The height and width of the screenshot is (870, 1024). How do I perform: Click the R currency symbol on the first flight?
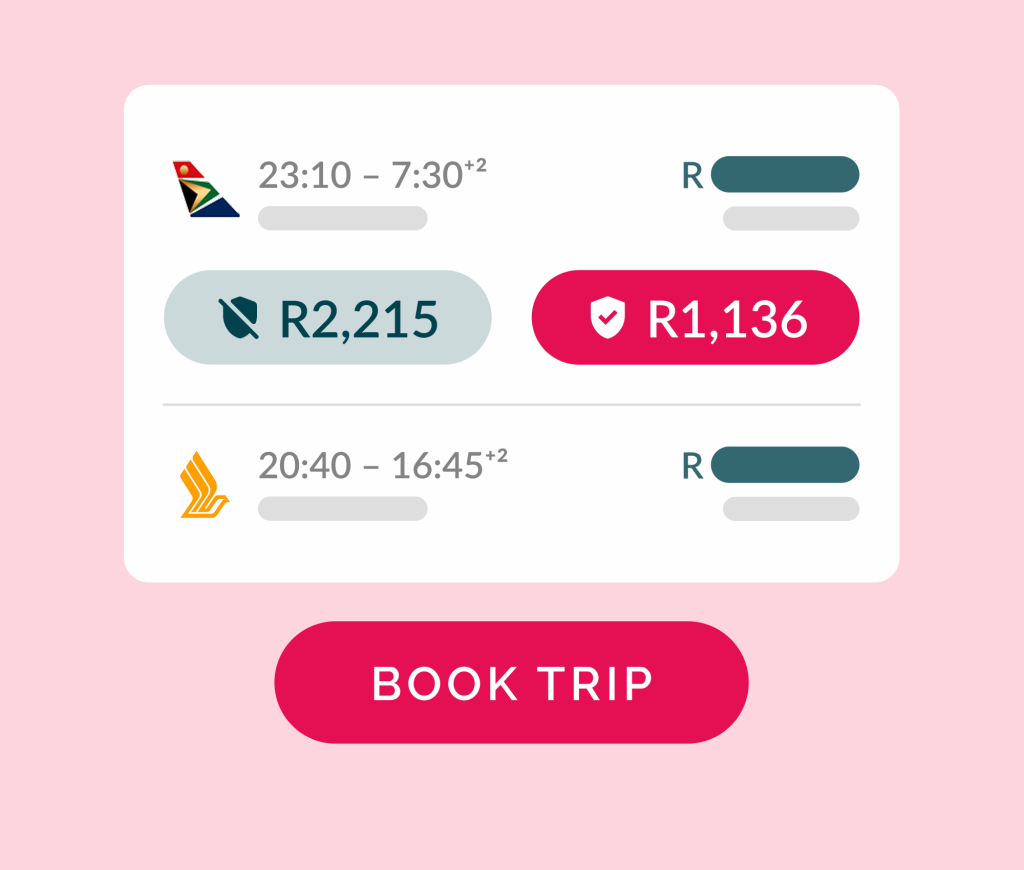[692, 176]
